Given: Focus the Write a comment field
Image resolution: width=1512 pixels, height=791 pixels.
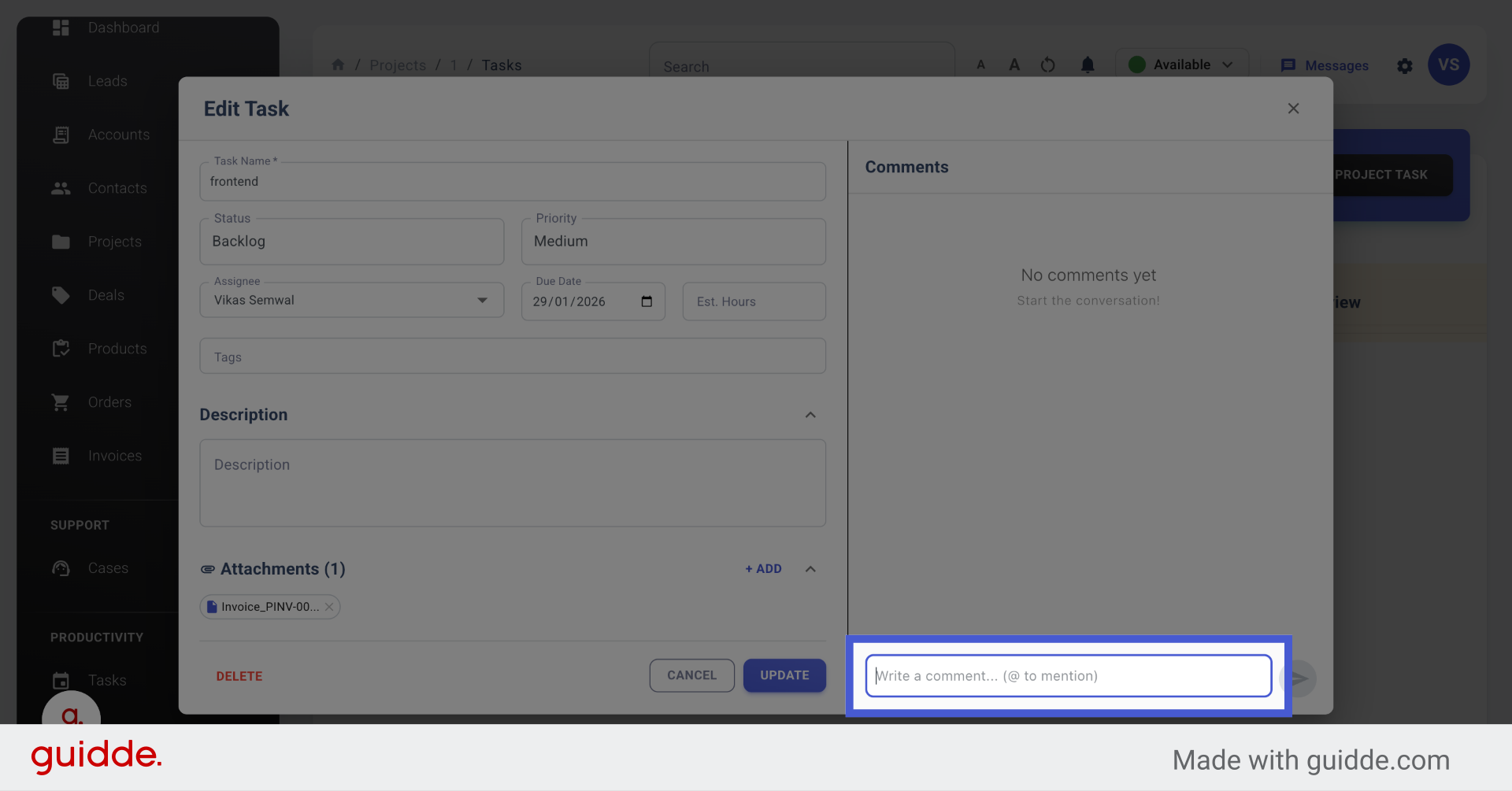Looking at the screenshot, I should (x=1069, y=676).
